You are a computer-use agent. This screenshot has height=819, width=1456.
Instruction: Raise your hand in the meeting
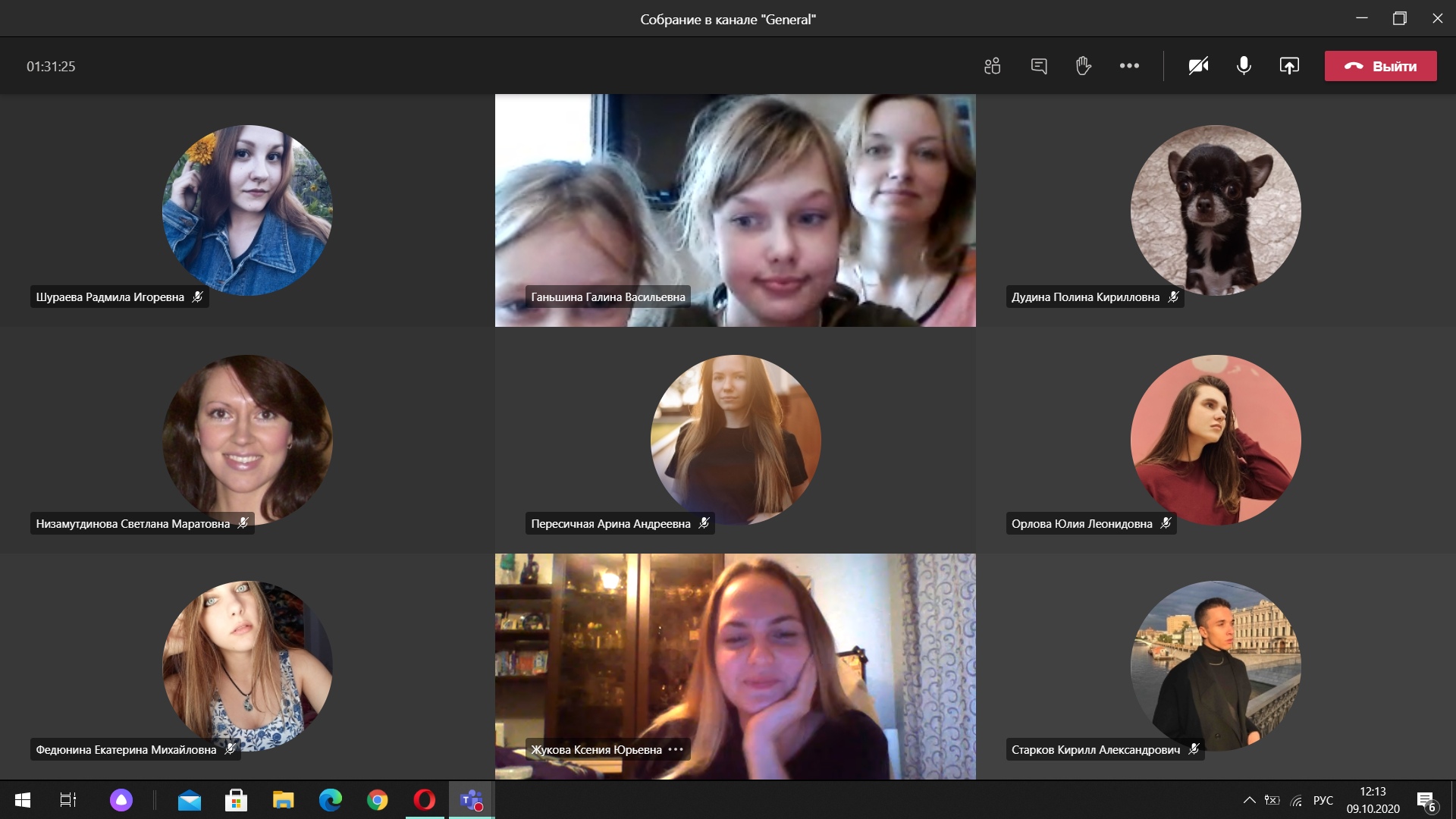tap(1083, 66)
